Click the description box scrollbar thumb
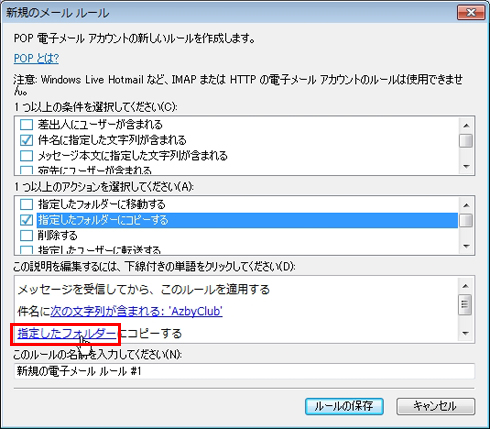490x429 pixels. [465, 304]
